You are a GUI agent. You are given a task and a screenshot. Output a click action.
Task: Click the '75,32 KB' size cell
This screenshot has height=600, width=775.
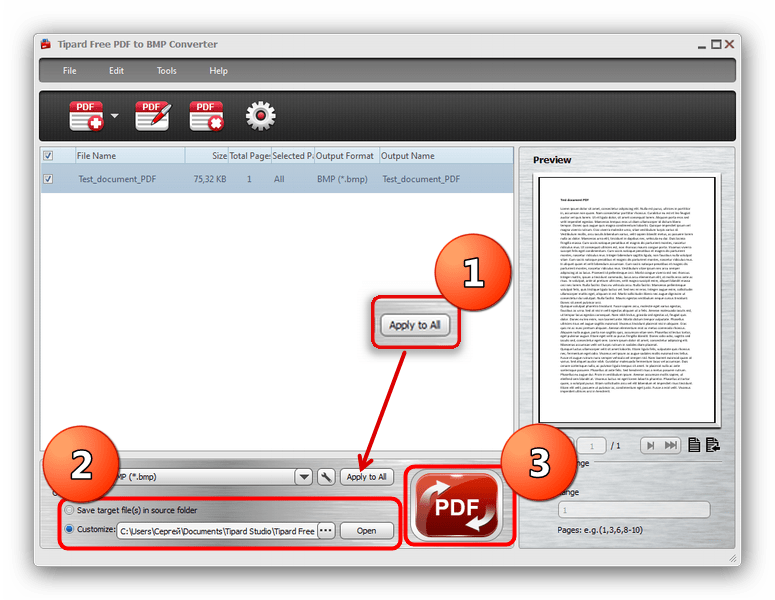[x=210, y=179]
